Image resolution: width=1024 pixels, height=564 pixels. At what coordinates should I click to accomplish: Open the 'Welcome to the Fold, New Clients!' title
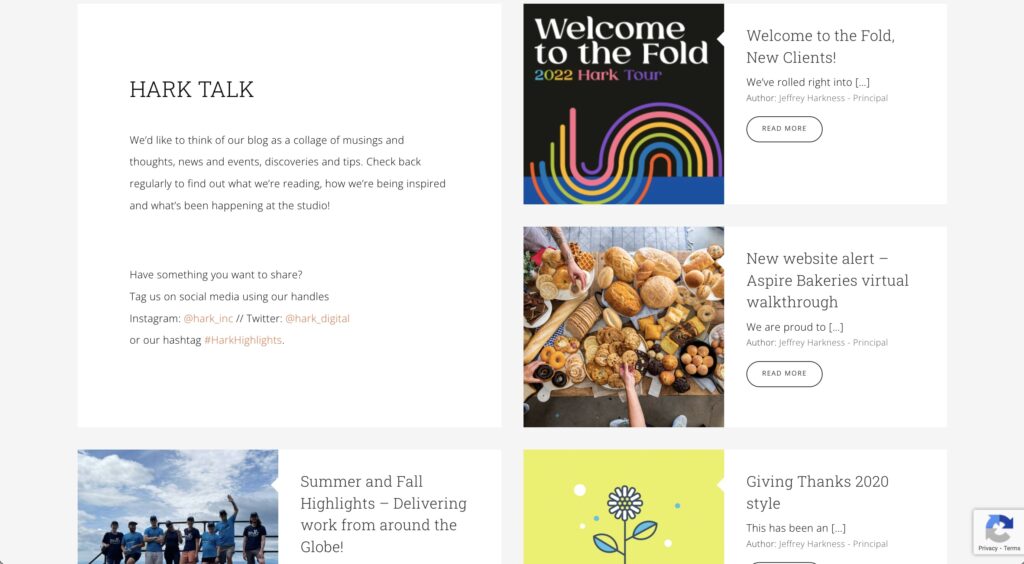(820, 47)
